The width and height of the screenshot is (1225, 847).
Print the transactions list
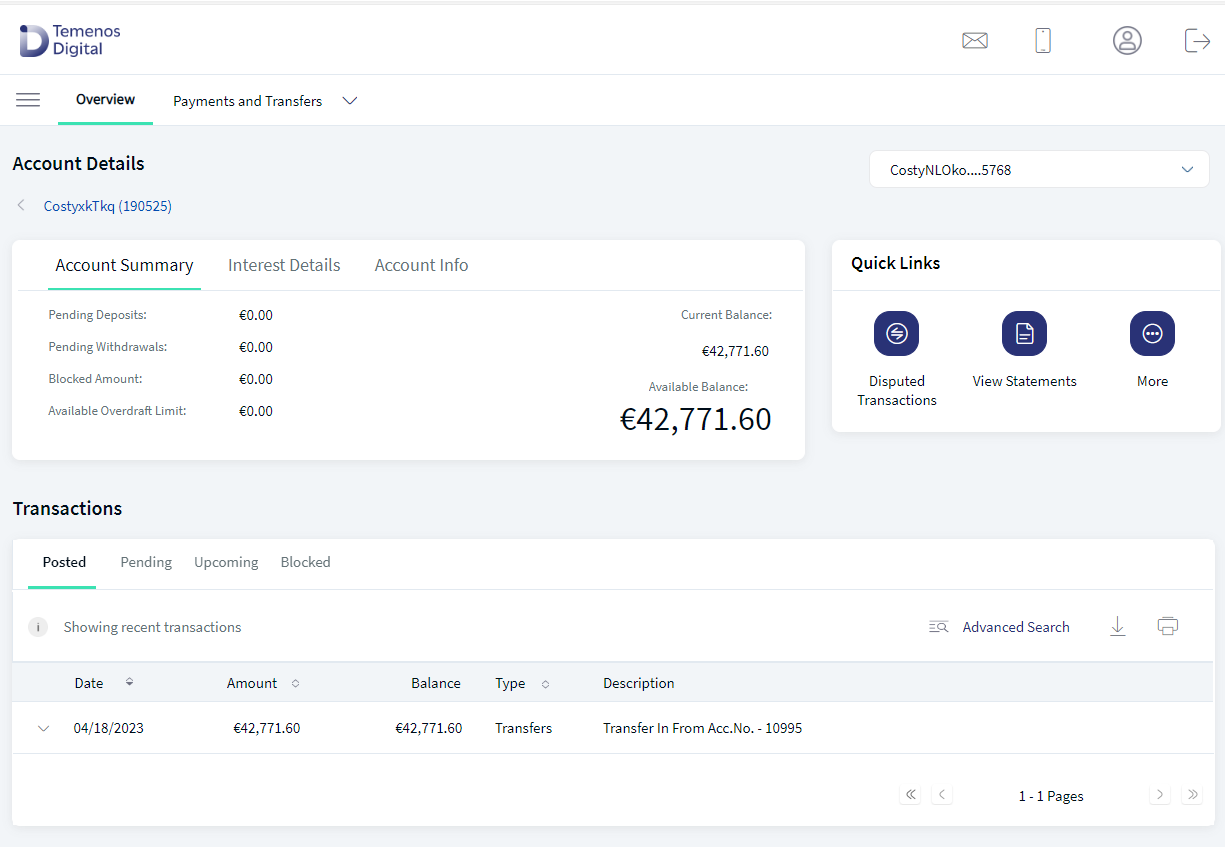coord(1168,627)
